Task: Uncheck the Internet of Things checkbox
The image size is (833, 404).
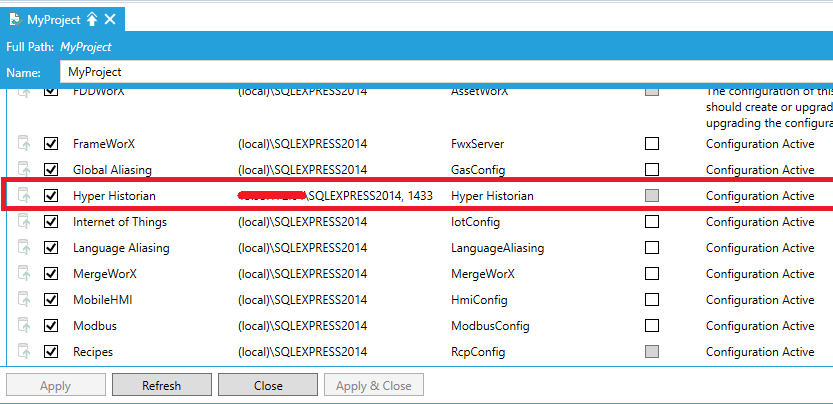Action: coord(51,222)
